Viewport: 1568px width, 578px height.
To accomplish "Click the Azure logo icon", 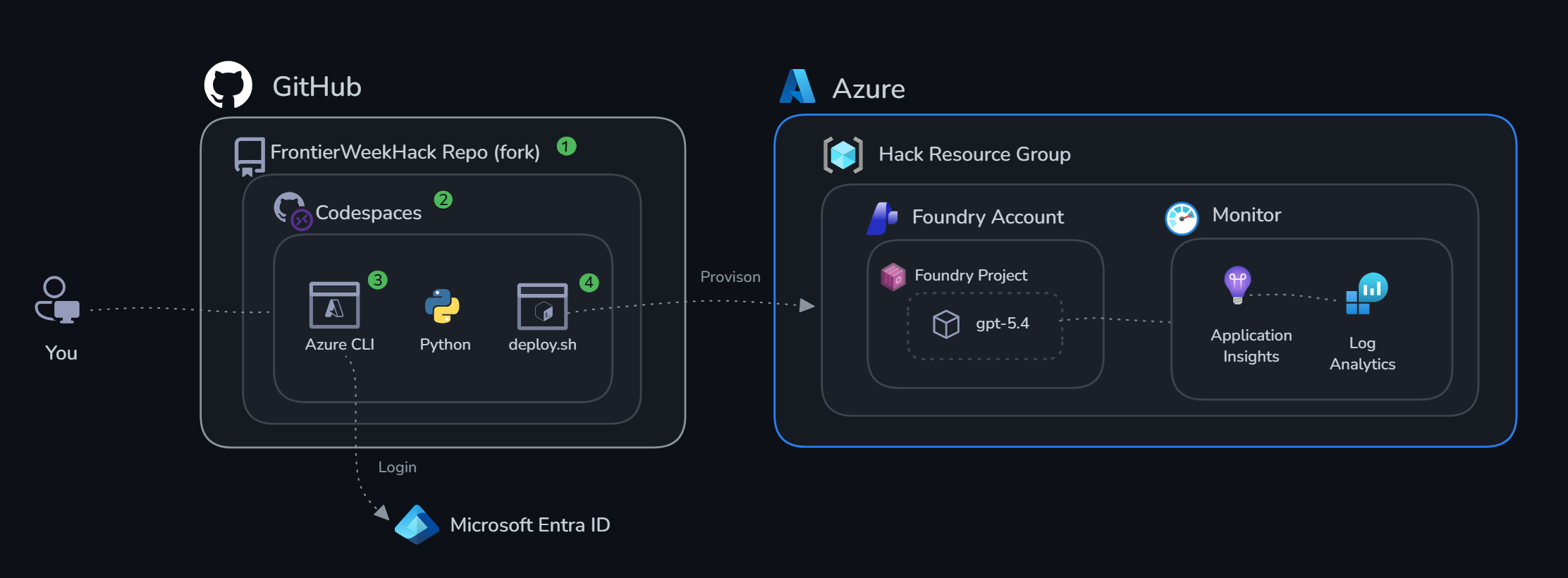I will pos(797,86).
